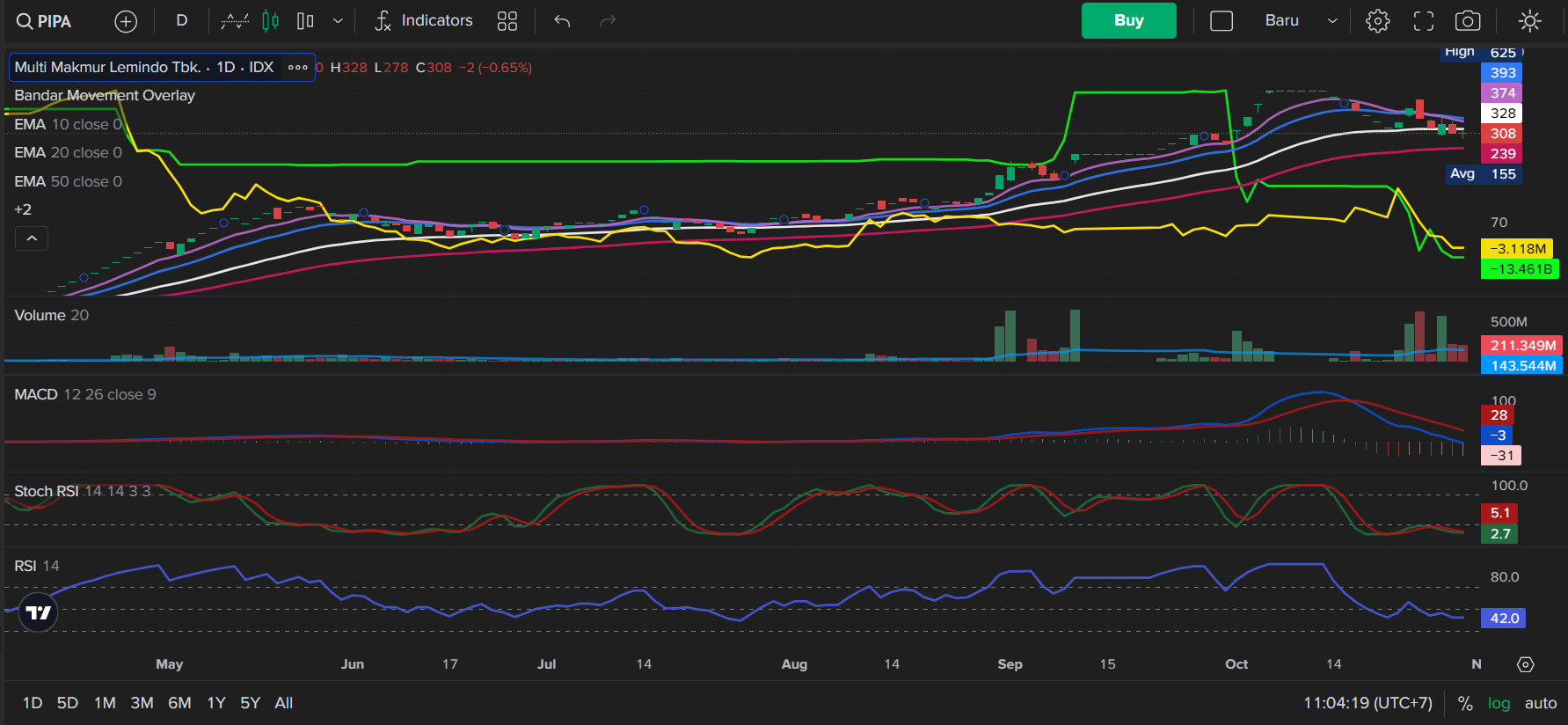Select the 3M time range
This screenshot has height=725, width=1568.
click(142, 703)
